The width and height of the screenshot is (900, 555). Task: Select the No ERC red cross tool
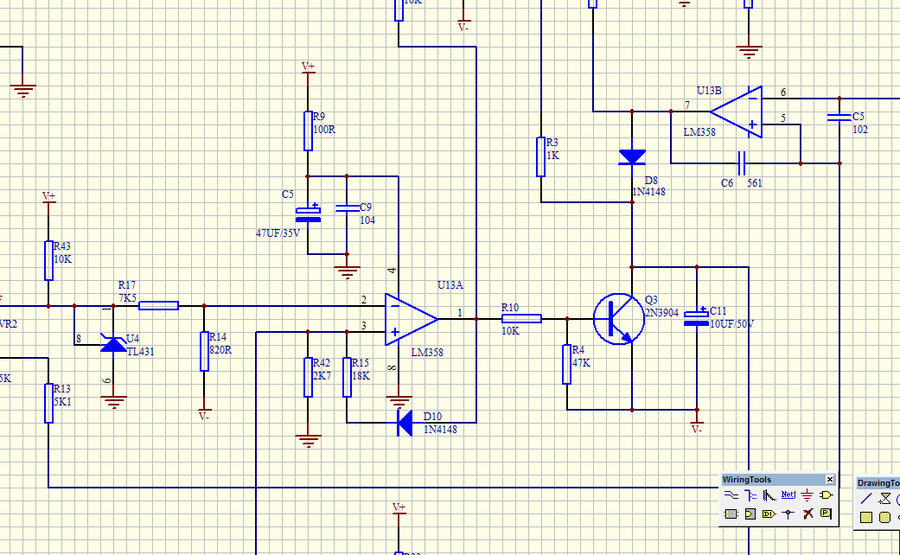[807, 514]
